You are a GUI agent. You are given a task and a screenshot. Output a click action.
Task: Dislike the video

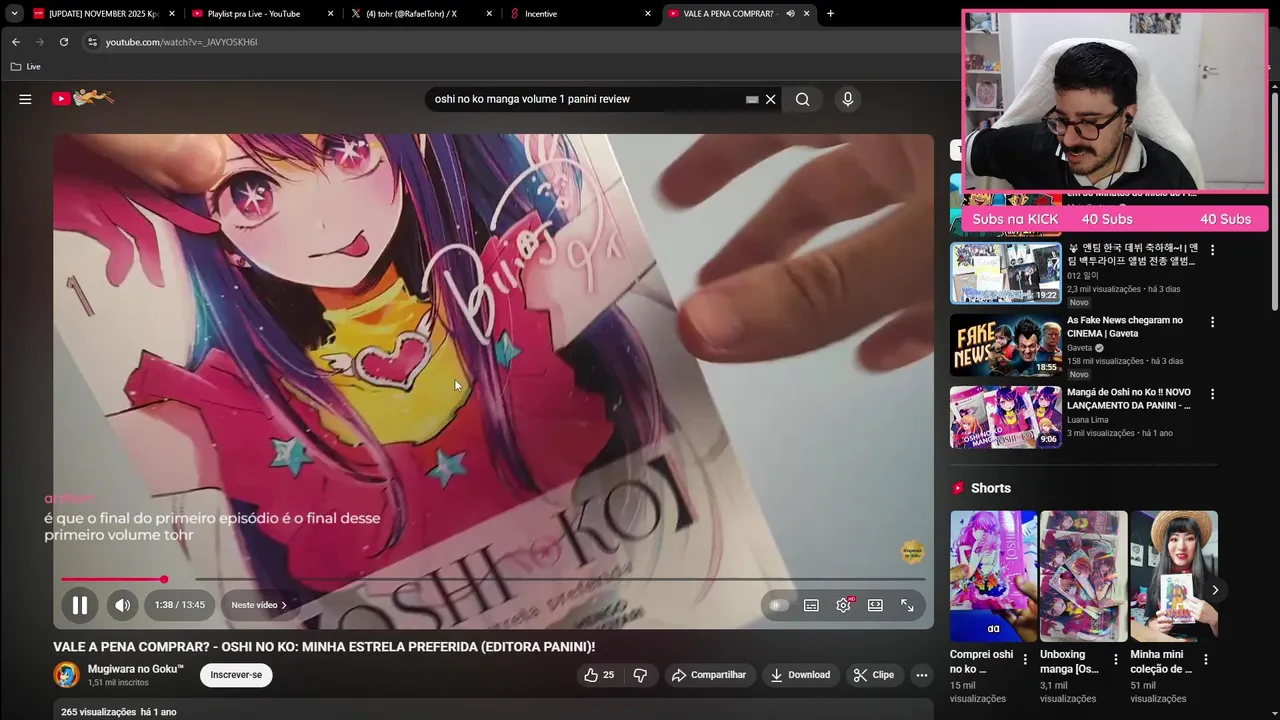[x=641, y=675]
